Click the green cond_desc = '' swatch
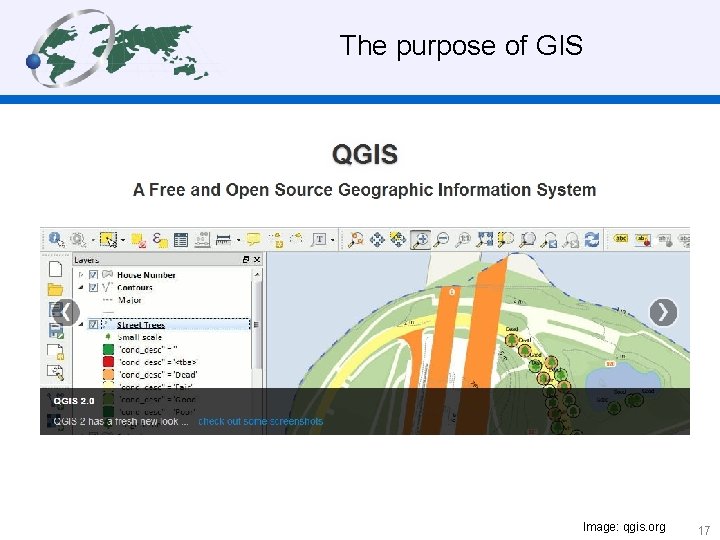The image size is (720, 540). point(108,350)
